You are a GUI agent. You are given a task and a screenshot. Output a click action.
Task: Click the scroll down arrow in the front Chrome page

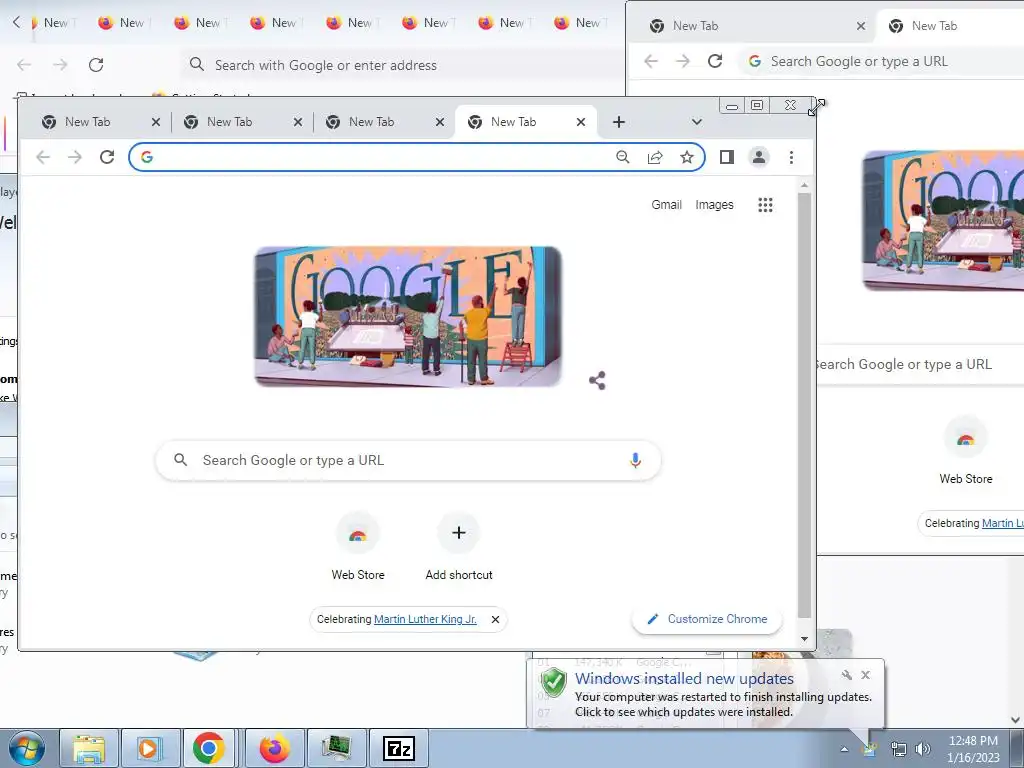point(805,639)
